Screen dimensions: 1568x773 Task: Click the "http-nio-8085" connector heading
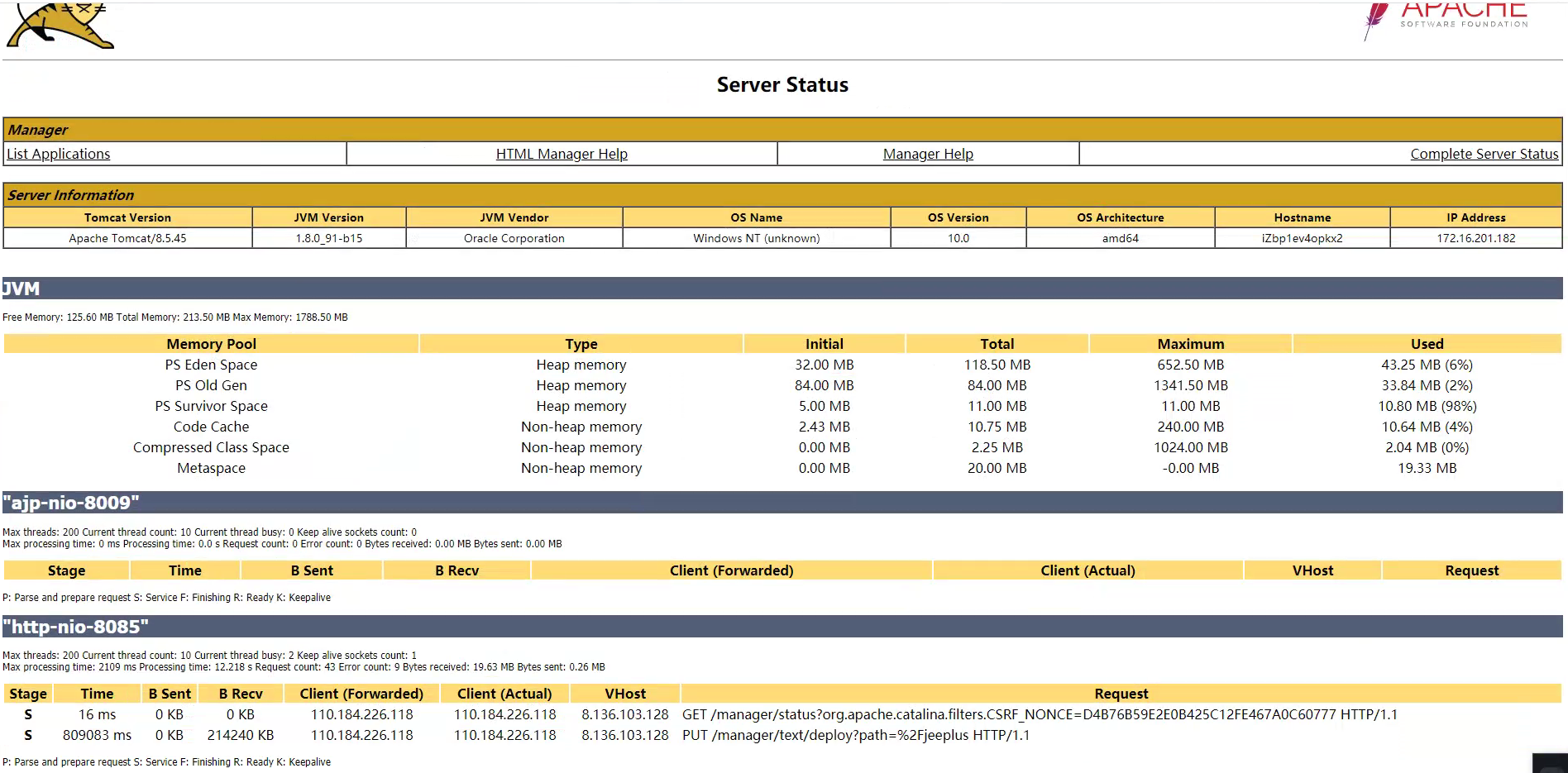pyautogui.click(x=782, y=627)
